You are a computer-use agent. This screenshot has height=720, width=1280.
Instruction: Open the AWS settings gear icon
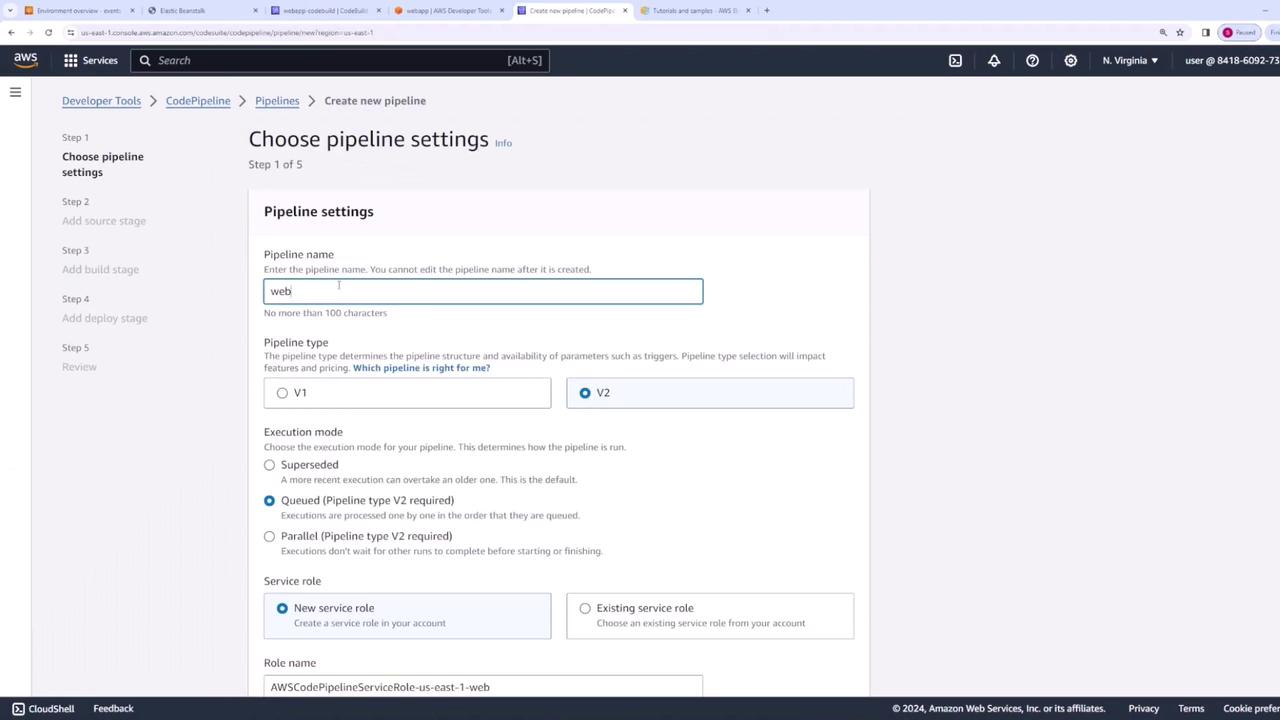(1070, 60)
